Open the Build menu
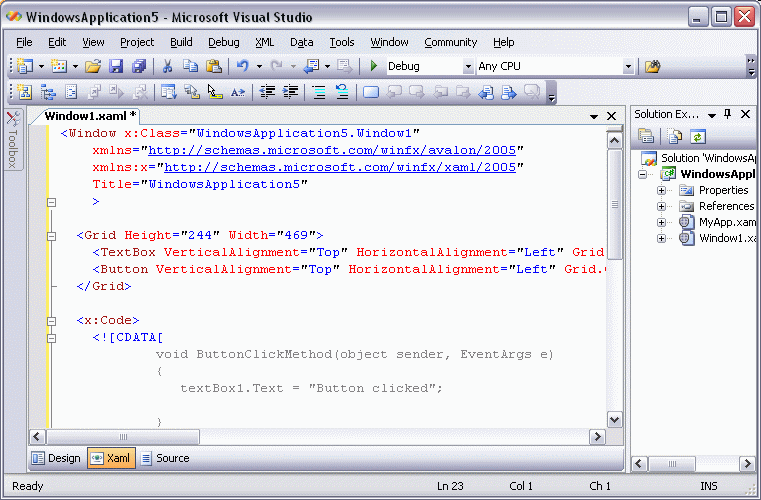Image resolution: width=761 pixels, height=500 pixels. [181, 42]
